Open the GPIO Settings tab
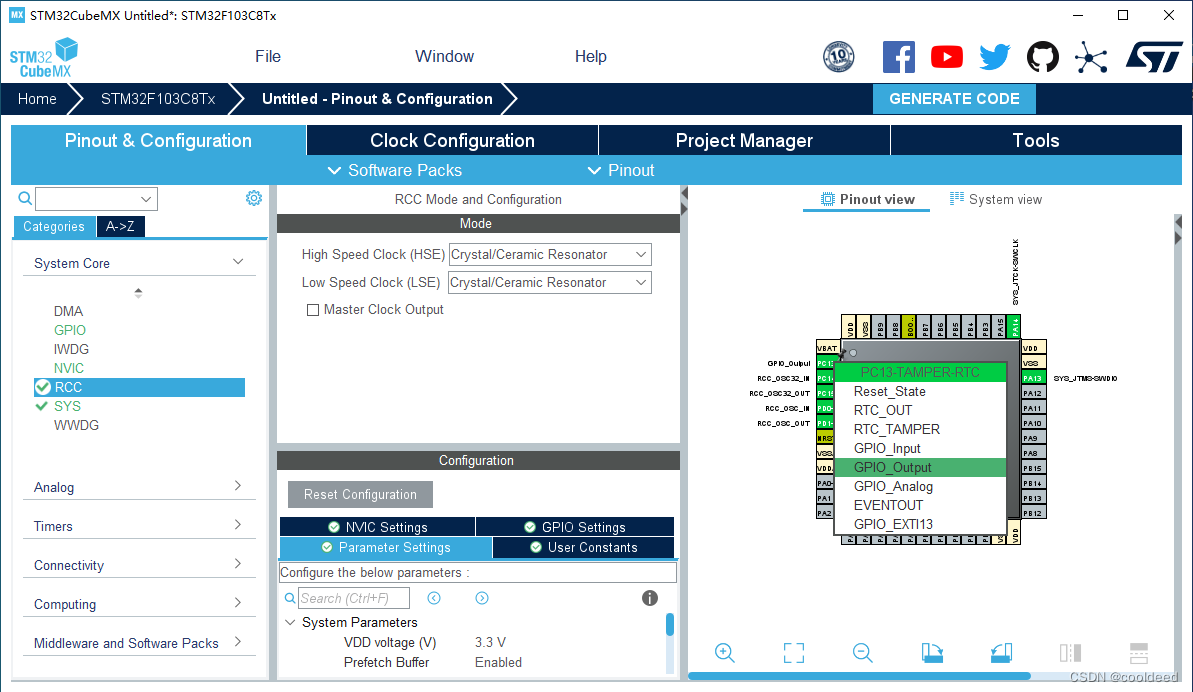 [x=575, y=527]
